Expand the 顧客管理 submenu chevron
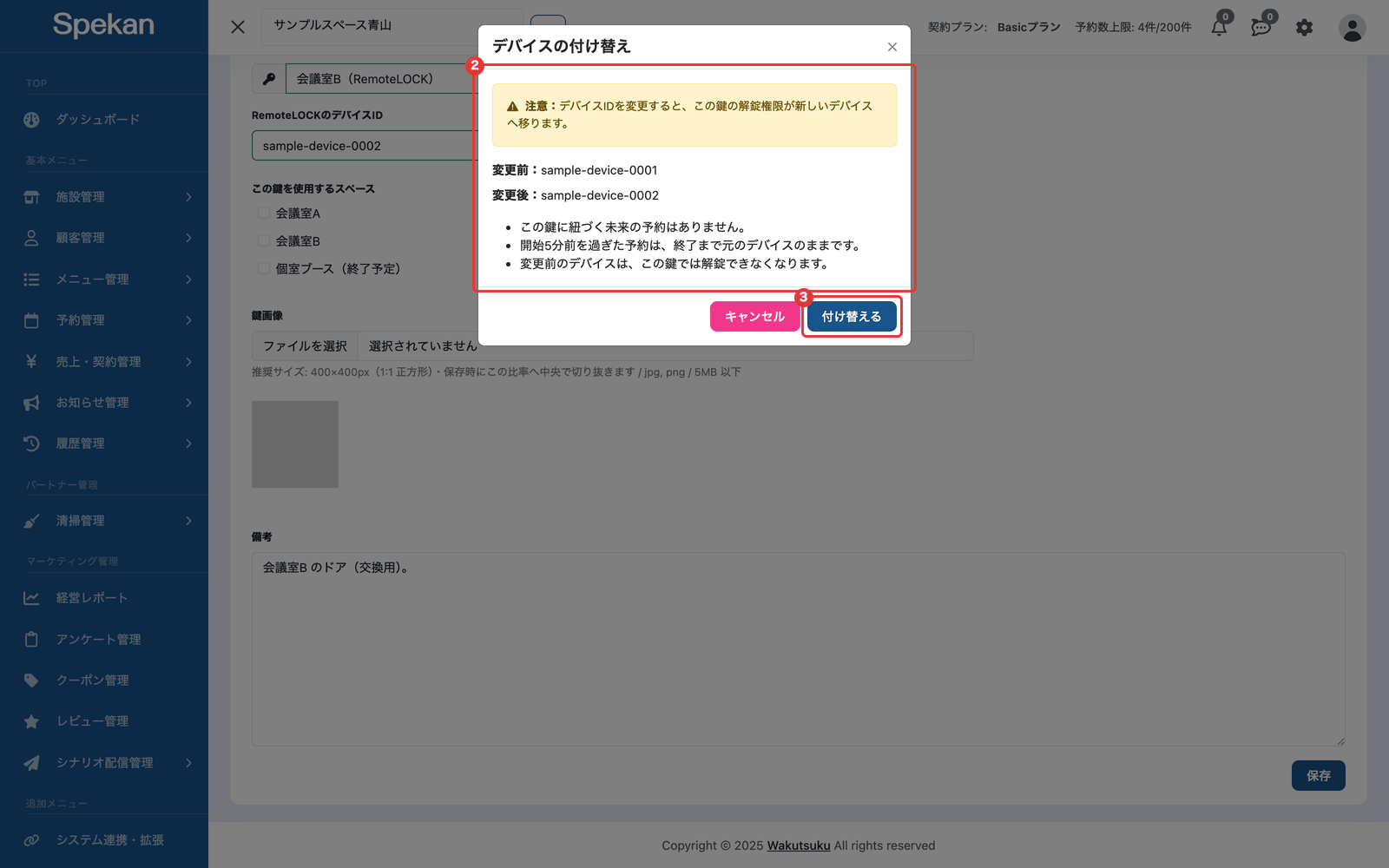This screenshot has height=868, width=1389. [x=188, y=238]
